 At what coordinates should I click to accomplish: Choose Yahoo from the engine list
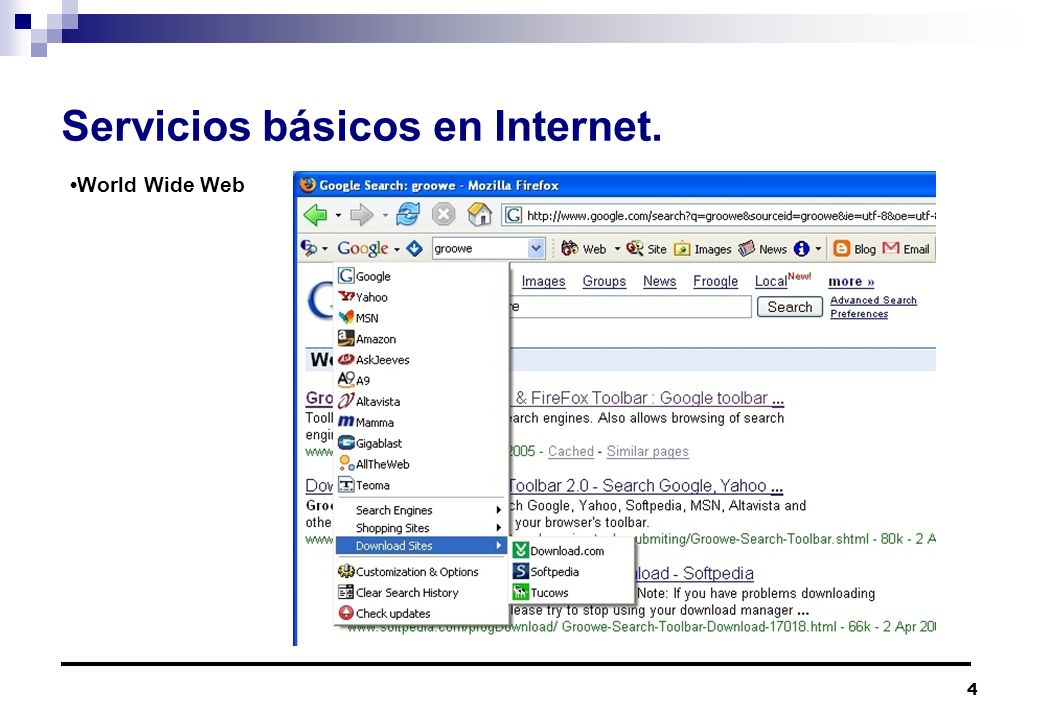point(422,297)
